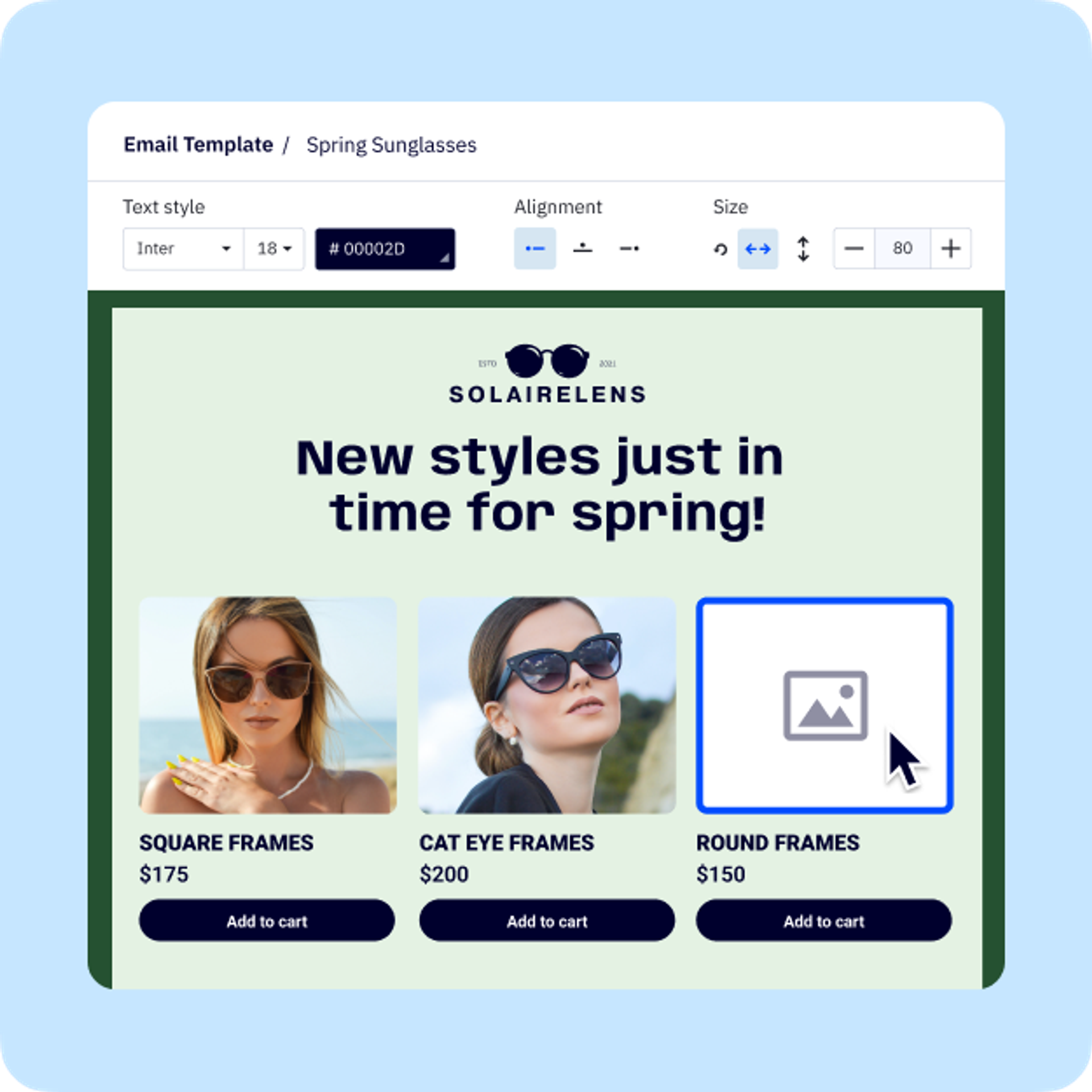Toggle vertical height resize arrows

pos(803,249)
